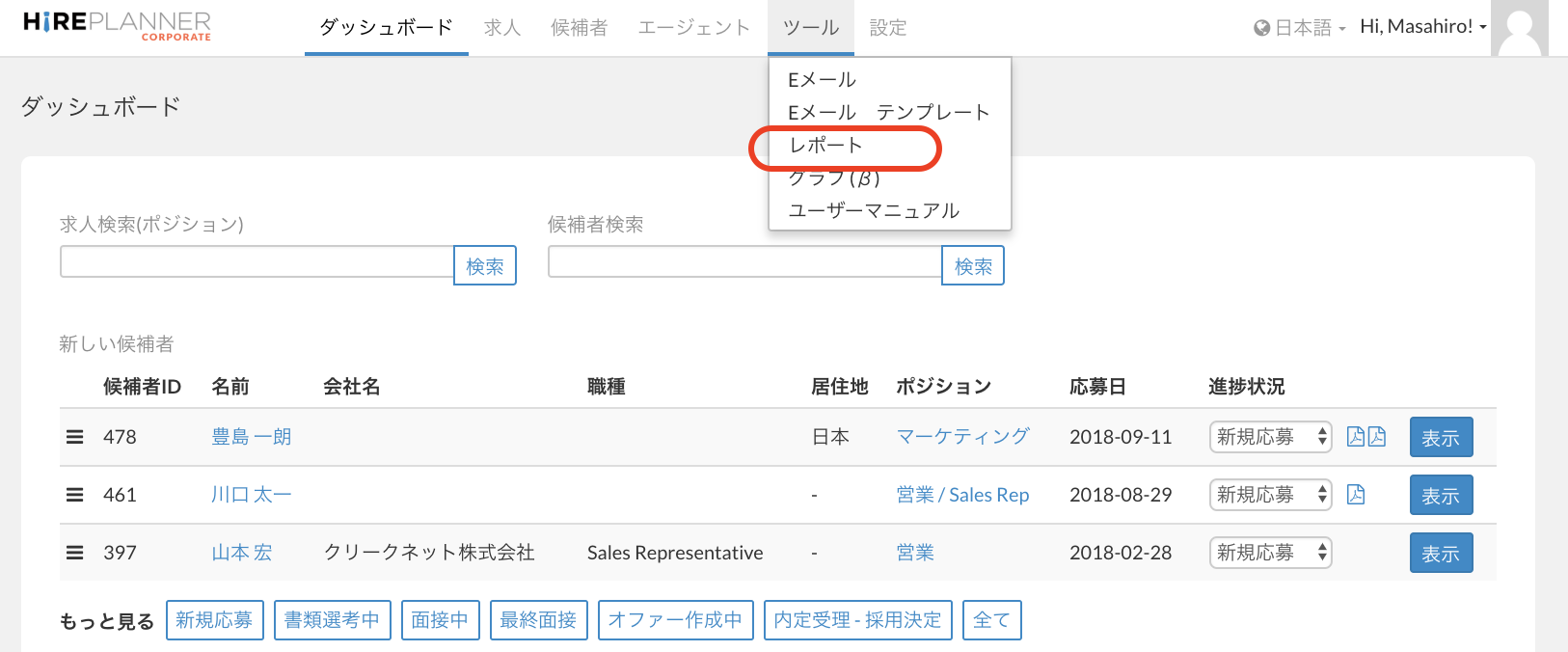
Task: Focus the 求人検索(ポジション) search field
Action: click(257, 262)
